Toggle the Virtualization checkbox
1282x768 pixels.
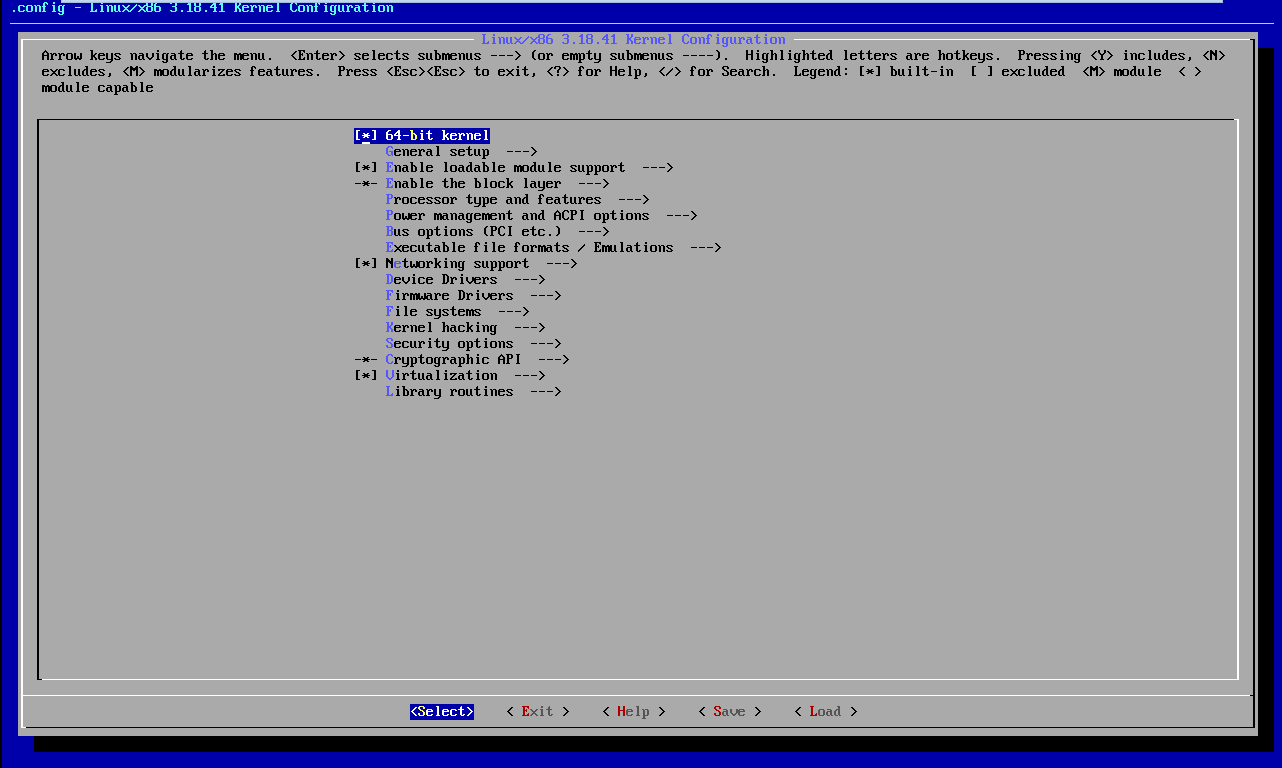366,376
